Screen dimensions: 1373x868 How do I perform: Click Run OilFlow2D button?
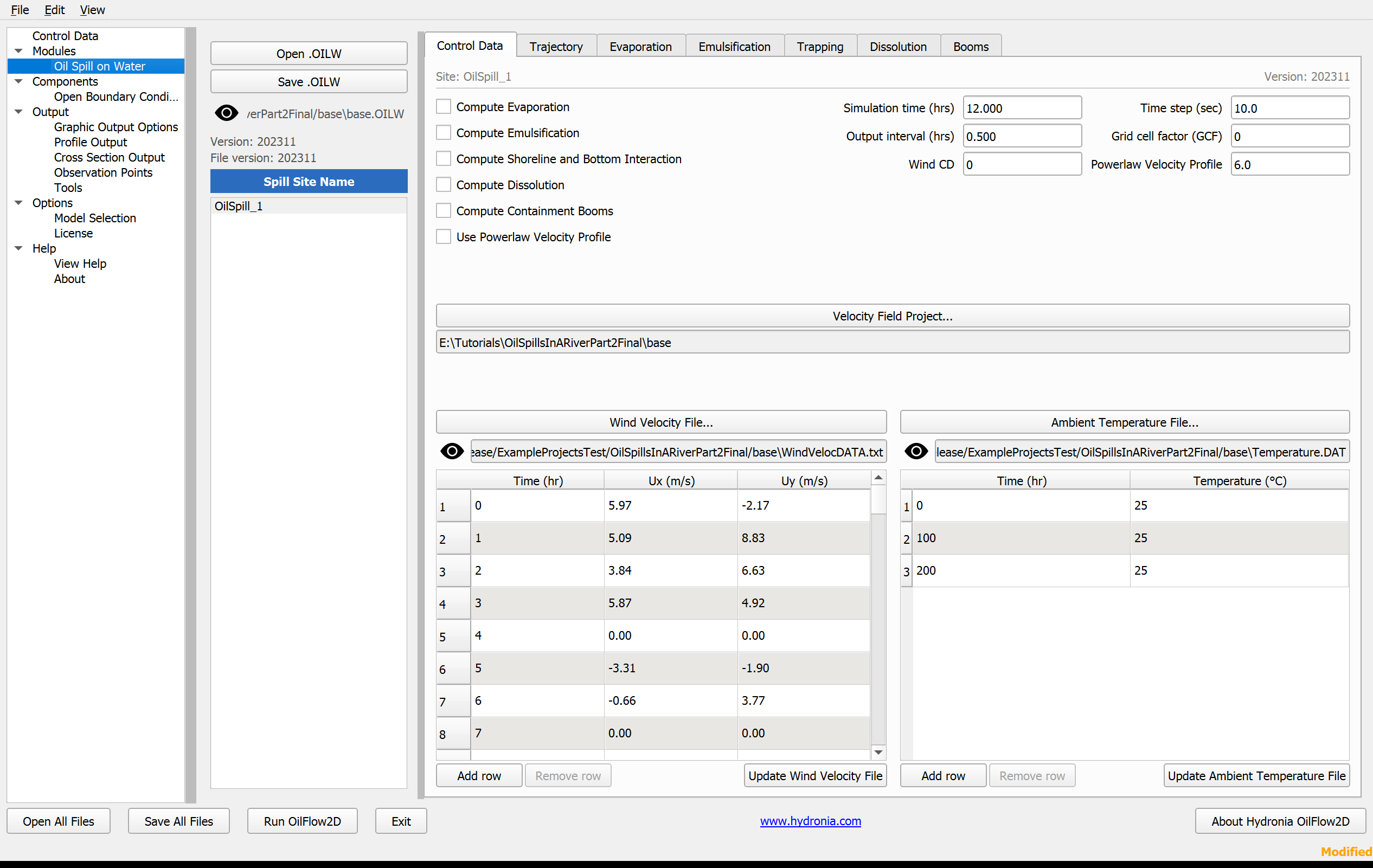click(302, 821)
